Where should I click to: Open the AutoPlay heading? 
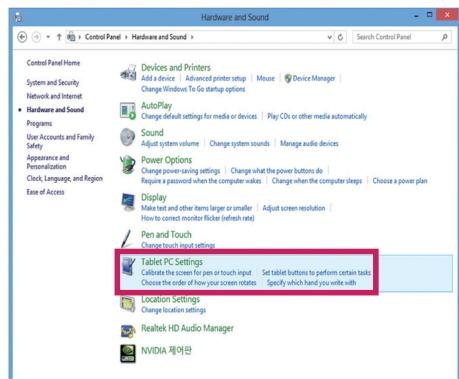pyautogui.click(x=157, y=106)
